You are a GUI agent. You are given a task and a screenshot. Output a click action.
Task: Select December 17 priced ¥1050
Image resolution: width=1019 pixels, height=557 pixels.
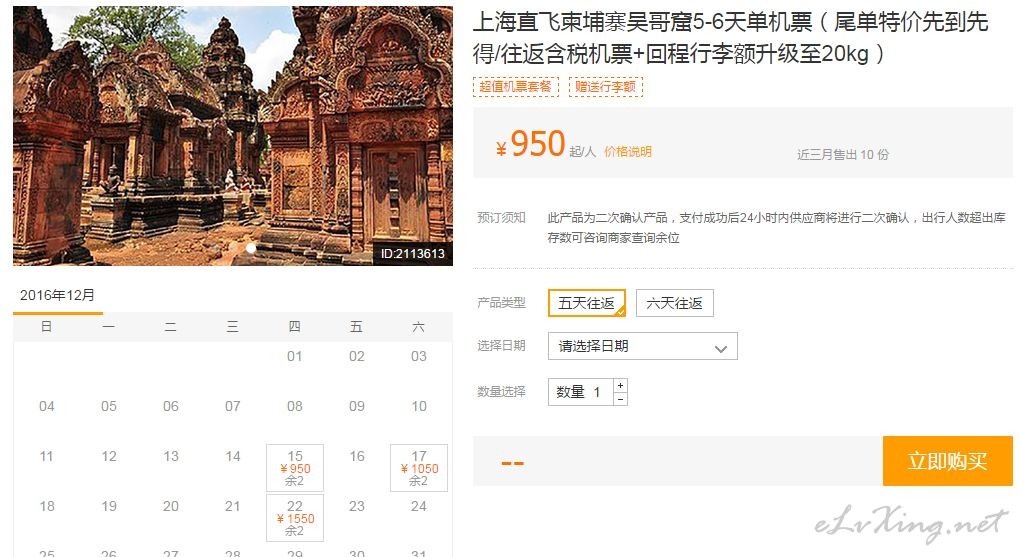(x=419, y=468)
